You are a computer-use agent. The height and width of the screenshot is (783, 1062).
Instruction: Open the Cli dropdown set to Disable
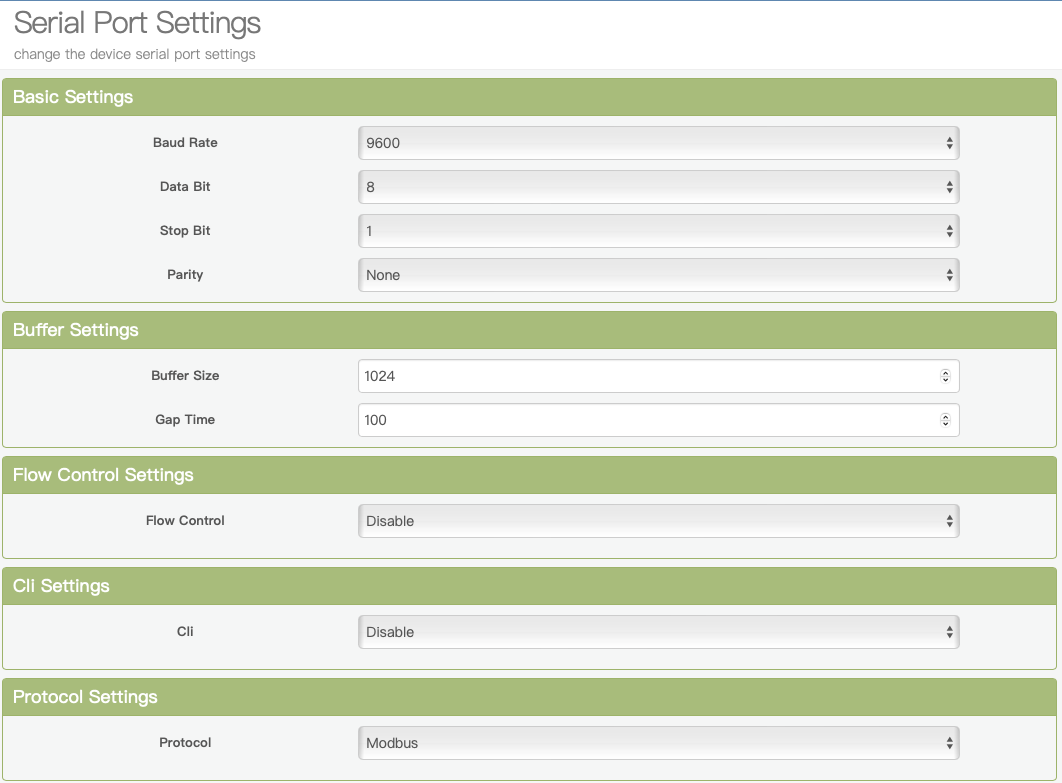(x=658, y=632)
